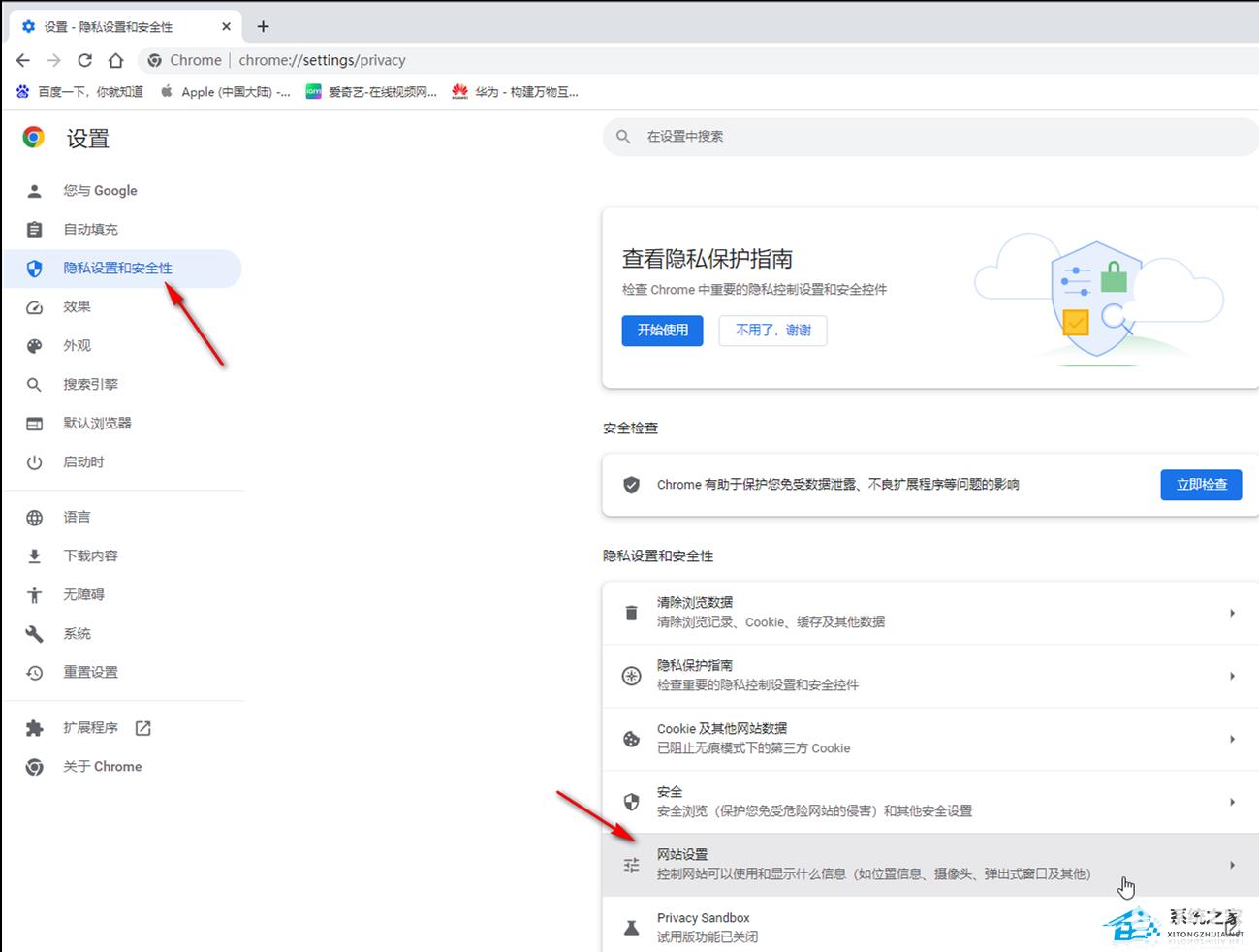The height and width of the screenshot is (952, 1259).
Task: Click the search icon for 搜索引擎
Action: 34,385
